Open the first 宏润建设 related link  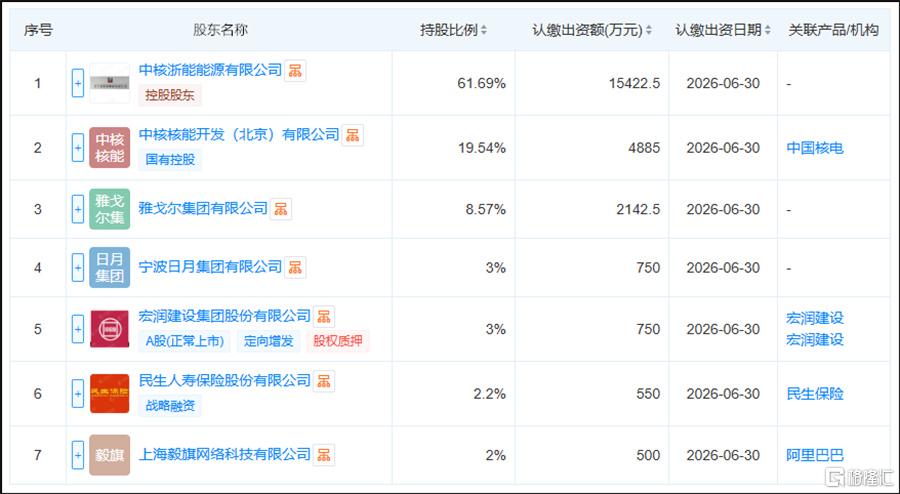tap(814, 318)
